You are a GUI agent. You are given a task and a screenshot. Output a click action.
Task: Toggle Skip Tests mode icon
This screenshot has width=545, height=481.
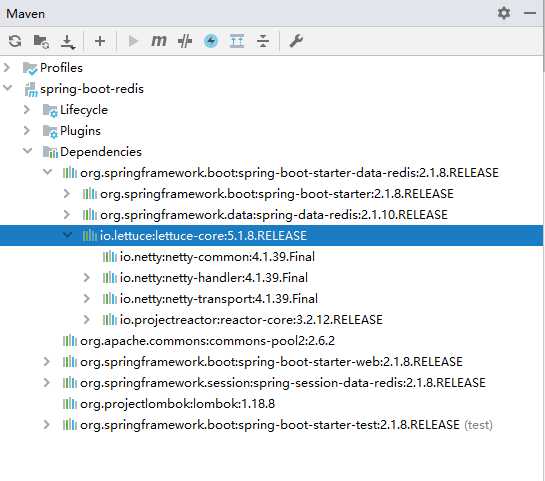pyautogui.click(x=185, y=41)
